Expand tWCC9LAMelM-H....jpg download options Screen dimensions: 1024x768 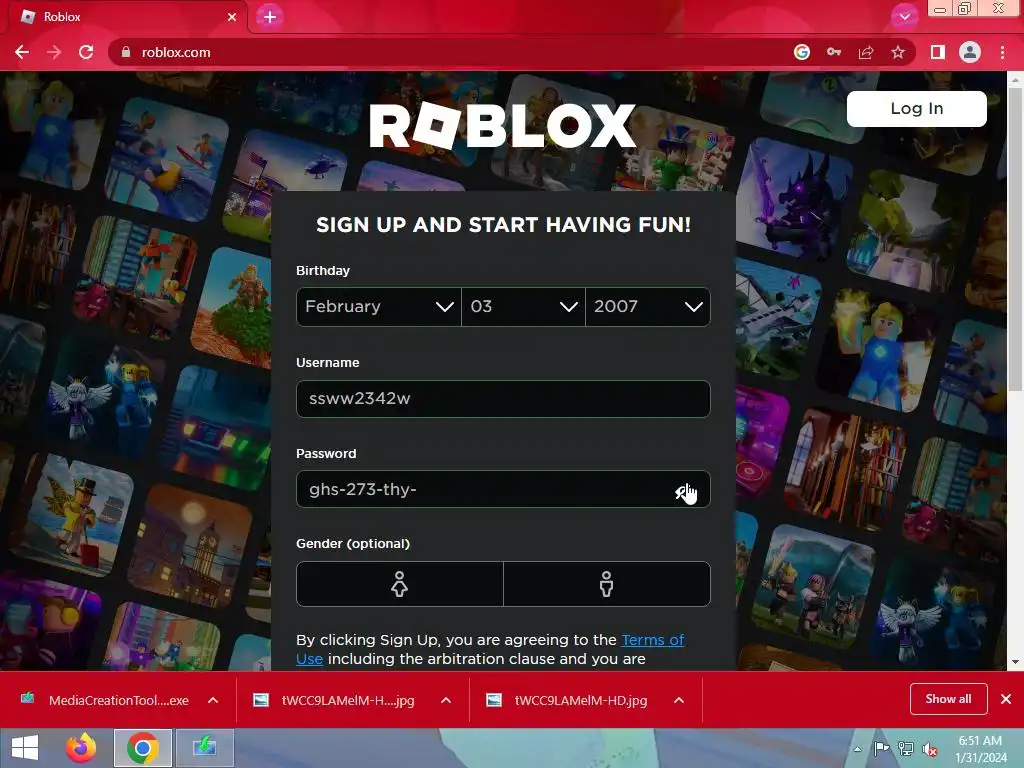pos(446,700)
